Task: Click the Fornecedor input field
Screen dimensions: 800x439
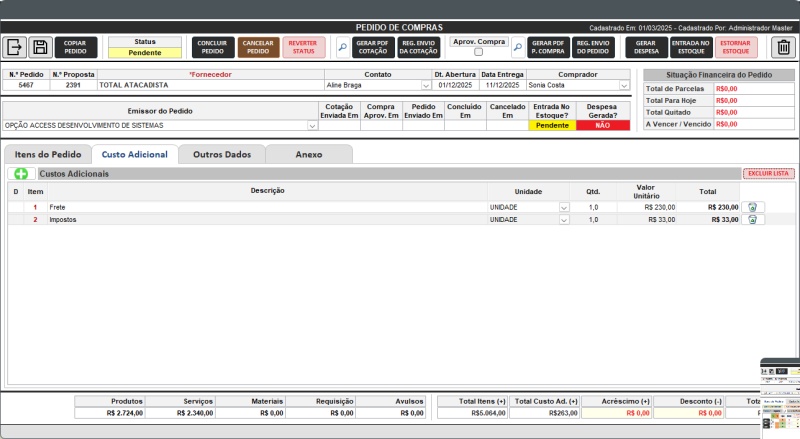Action: (x=210, y=86)
